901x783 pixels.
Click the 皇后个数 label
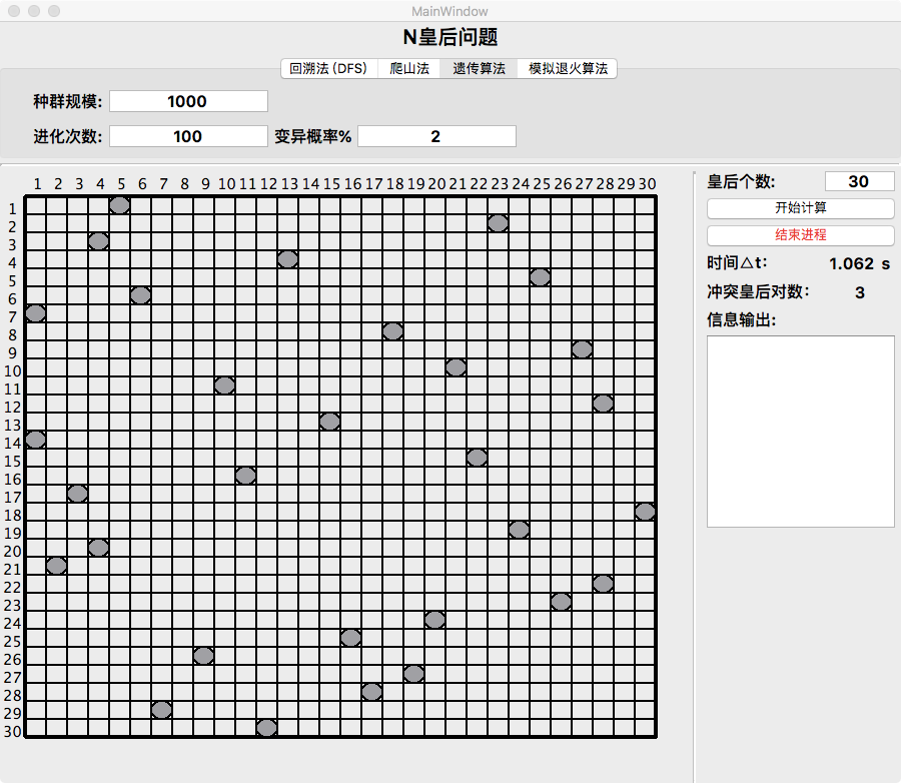[x=741, y=182]
